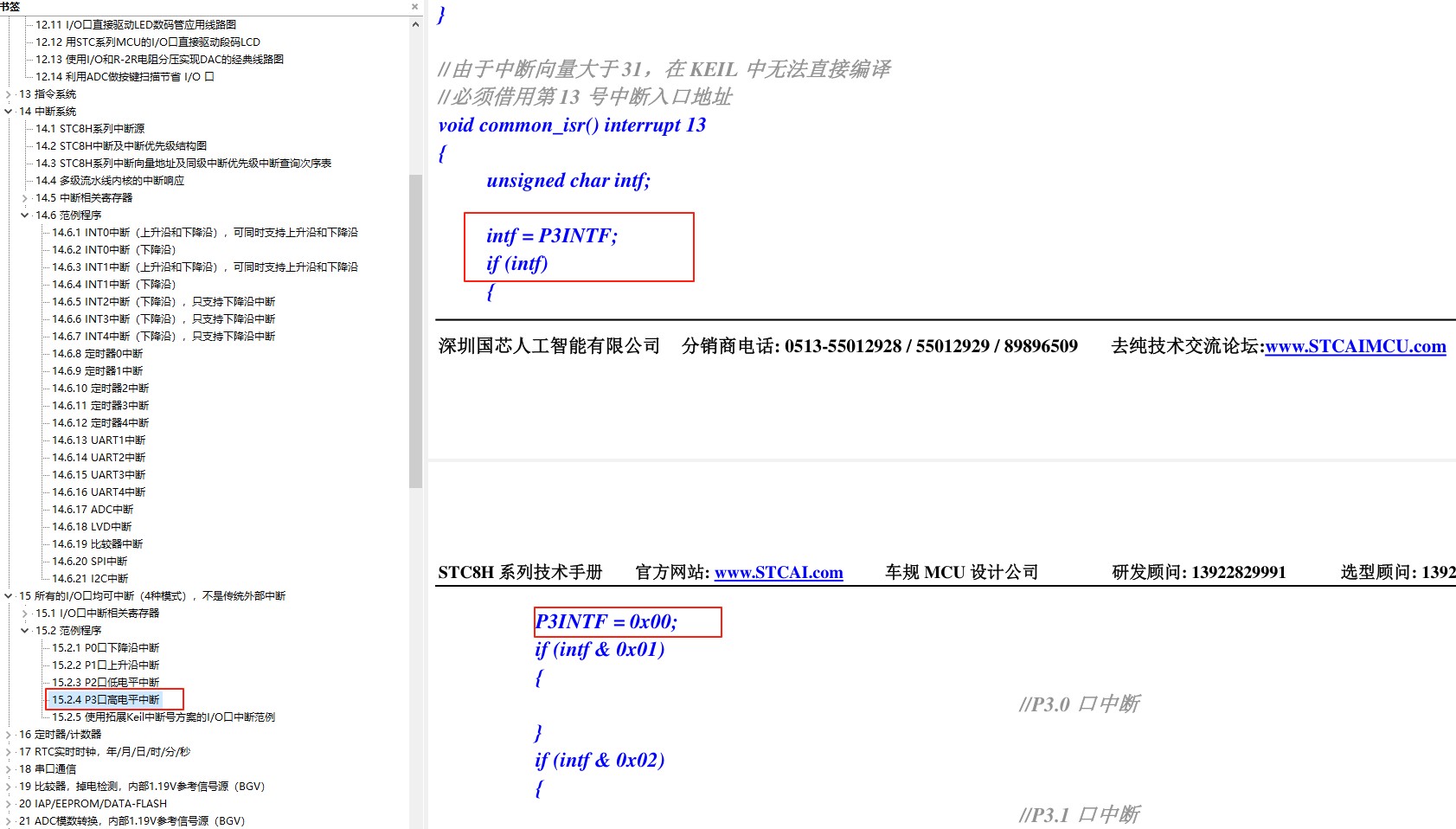Go to 14.6.11 定时器3中断
Screen dimensions: 1456x829
[100, 406]
